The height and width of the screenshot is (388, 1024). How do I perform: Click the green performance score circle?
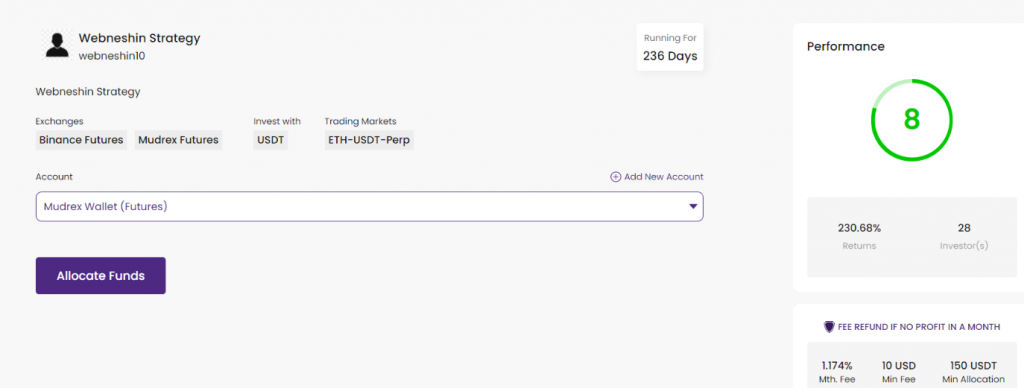tap(911, 120)
